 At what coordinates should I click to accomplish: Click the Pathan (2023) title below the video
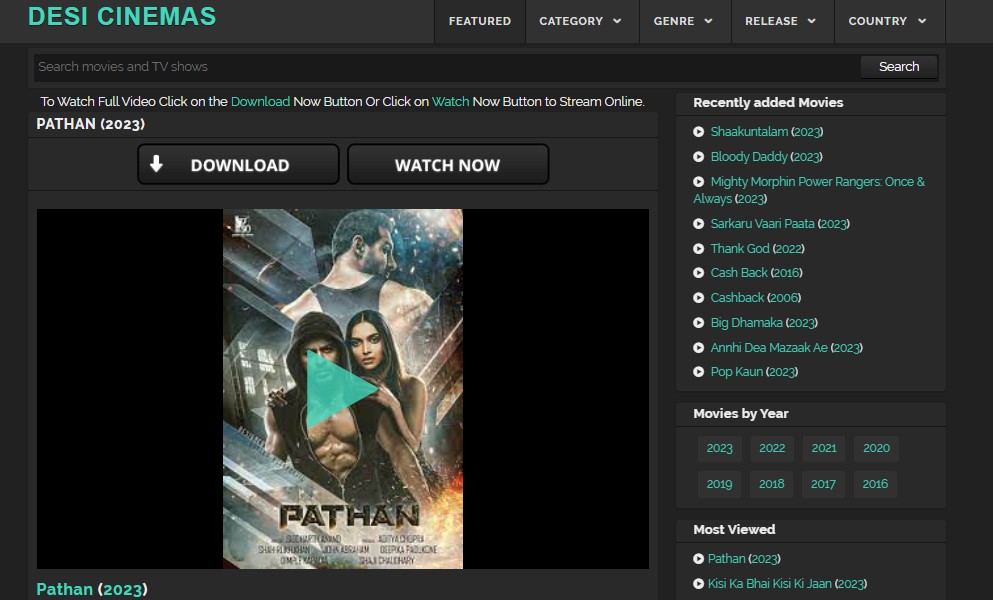[x=92, y=589]
